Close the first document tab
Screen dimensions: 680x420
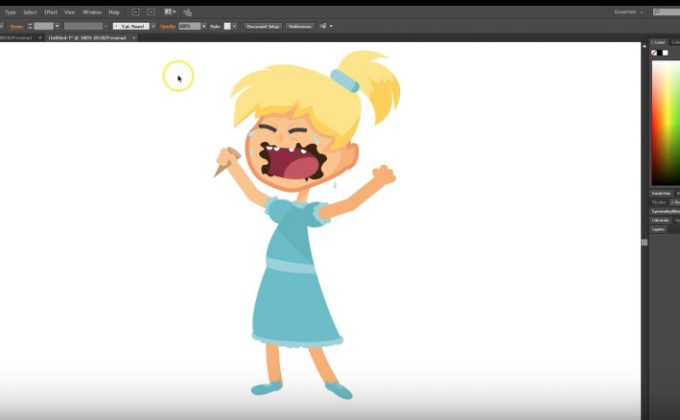pyautogui.click(x=40, y=38)
